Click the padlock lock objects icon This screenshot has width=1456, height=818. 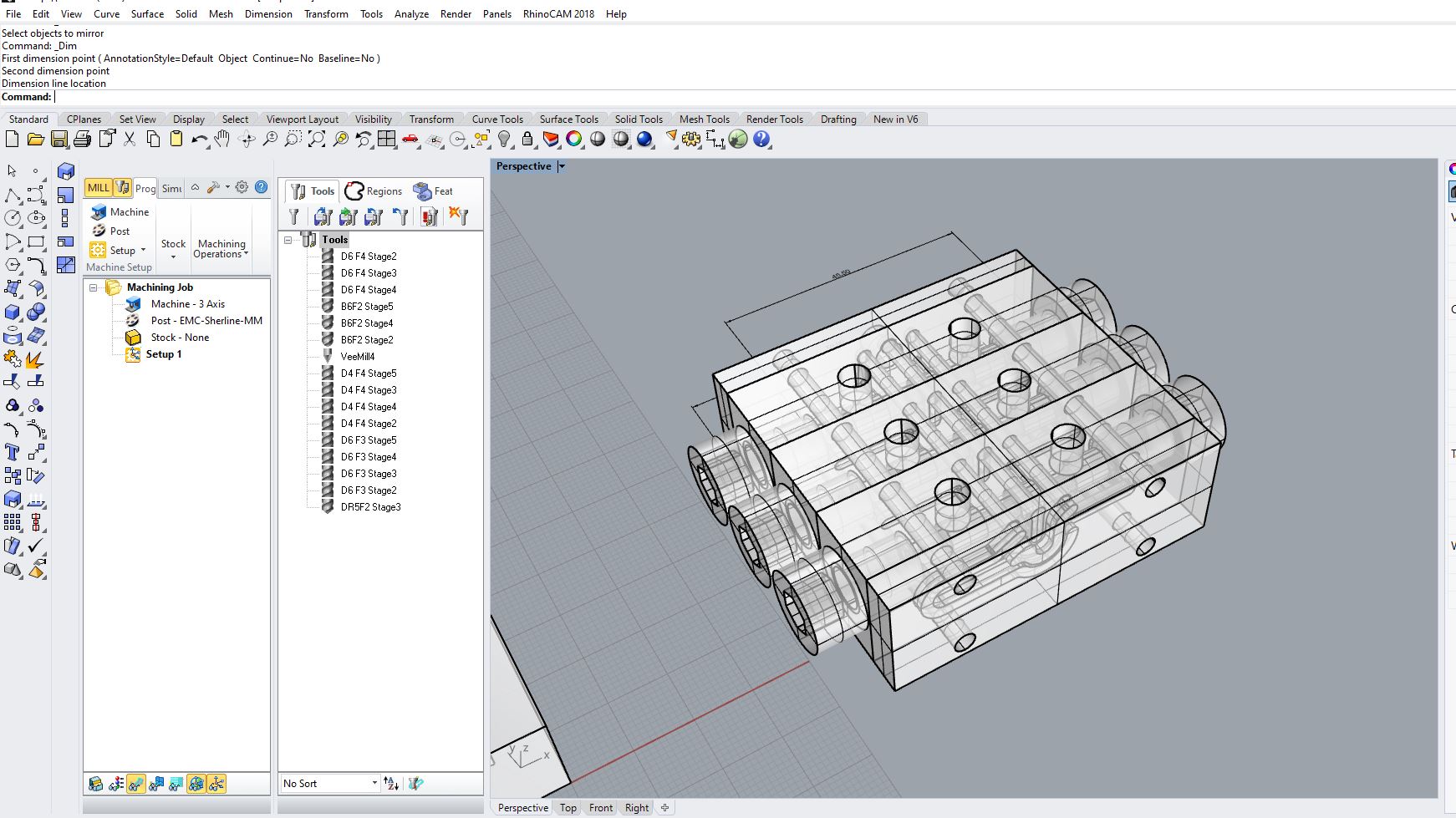coord(527,140)
